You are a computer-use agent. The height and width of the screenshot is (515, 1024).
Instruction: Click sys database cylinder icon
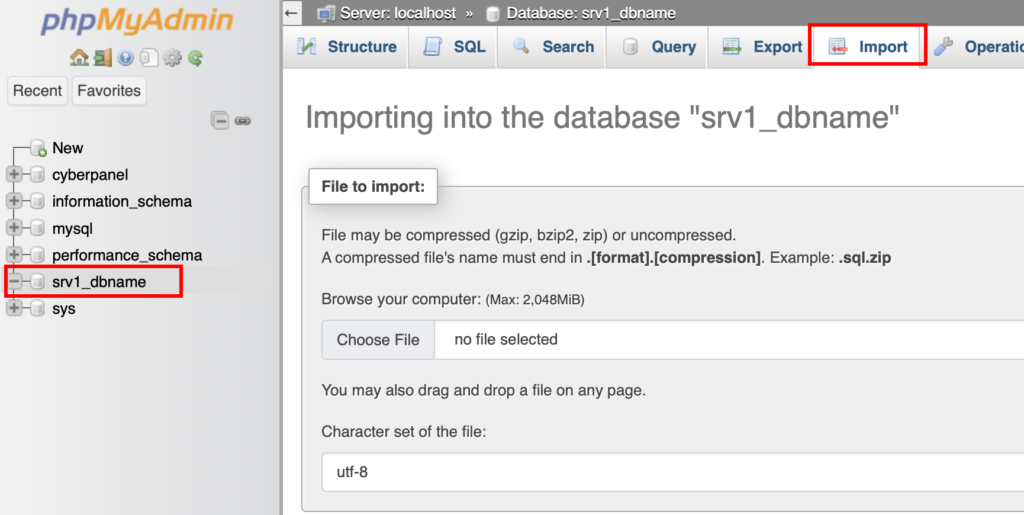37,308
